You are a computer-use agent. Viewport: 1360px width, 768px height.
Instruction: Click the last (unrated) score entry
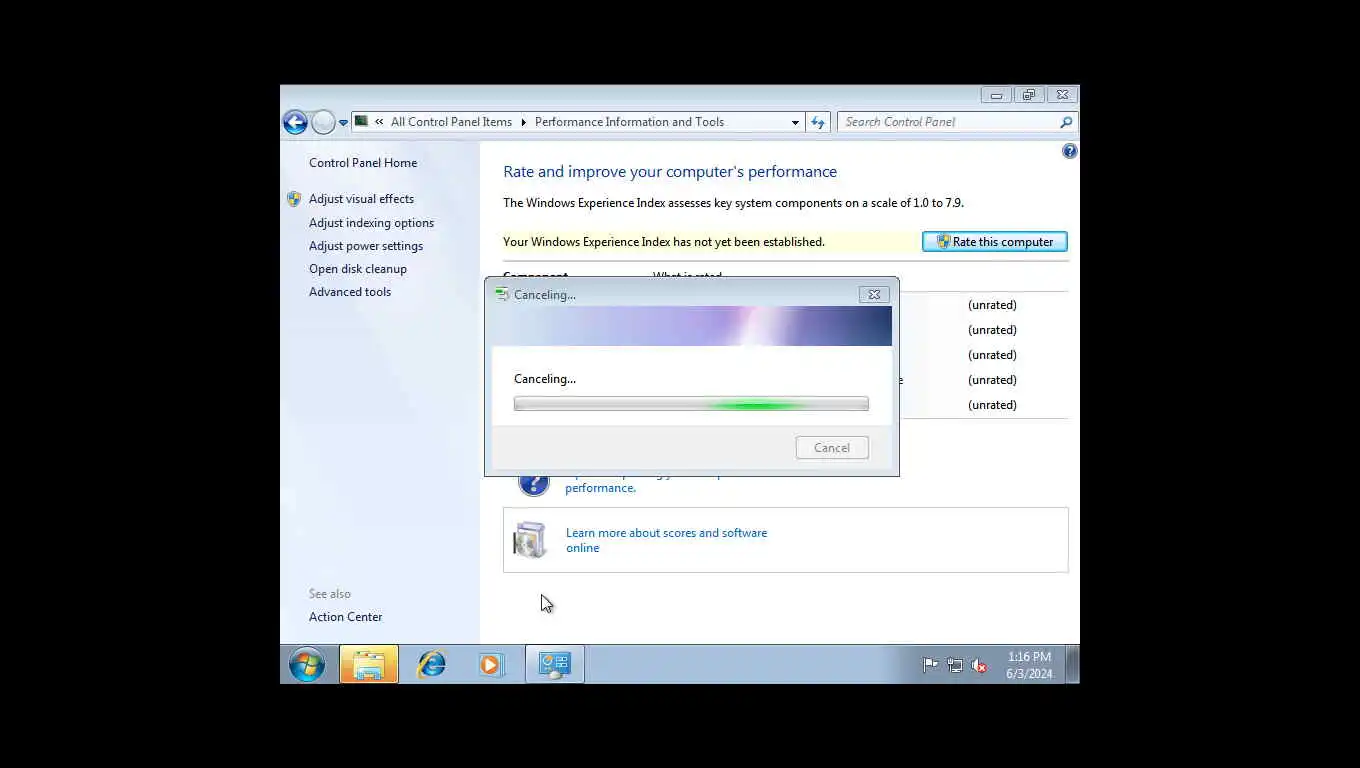992,405
